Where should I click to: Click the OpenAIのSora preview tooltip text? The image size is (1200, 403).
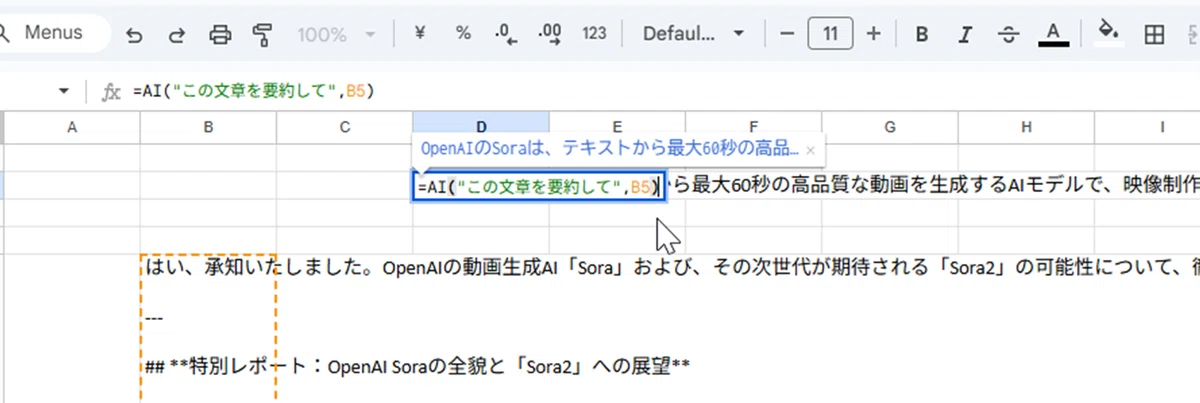click(610, 149)
